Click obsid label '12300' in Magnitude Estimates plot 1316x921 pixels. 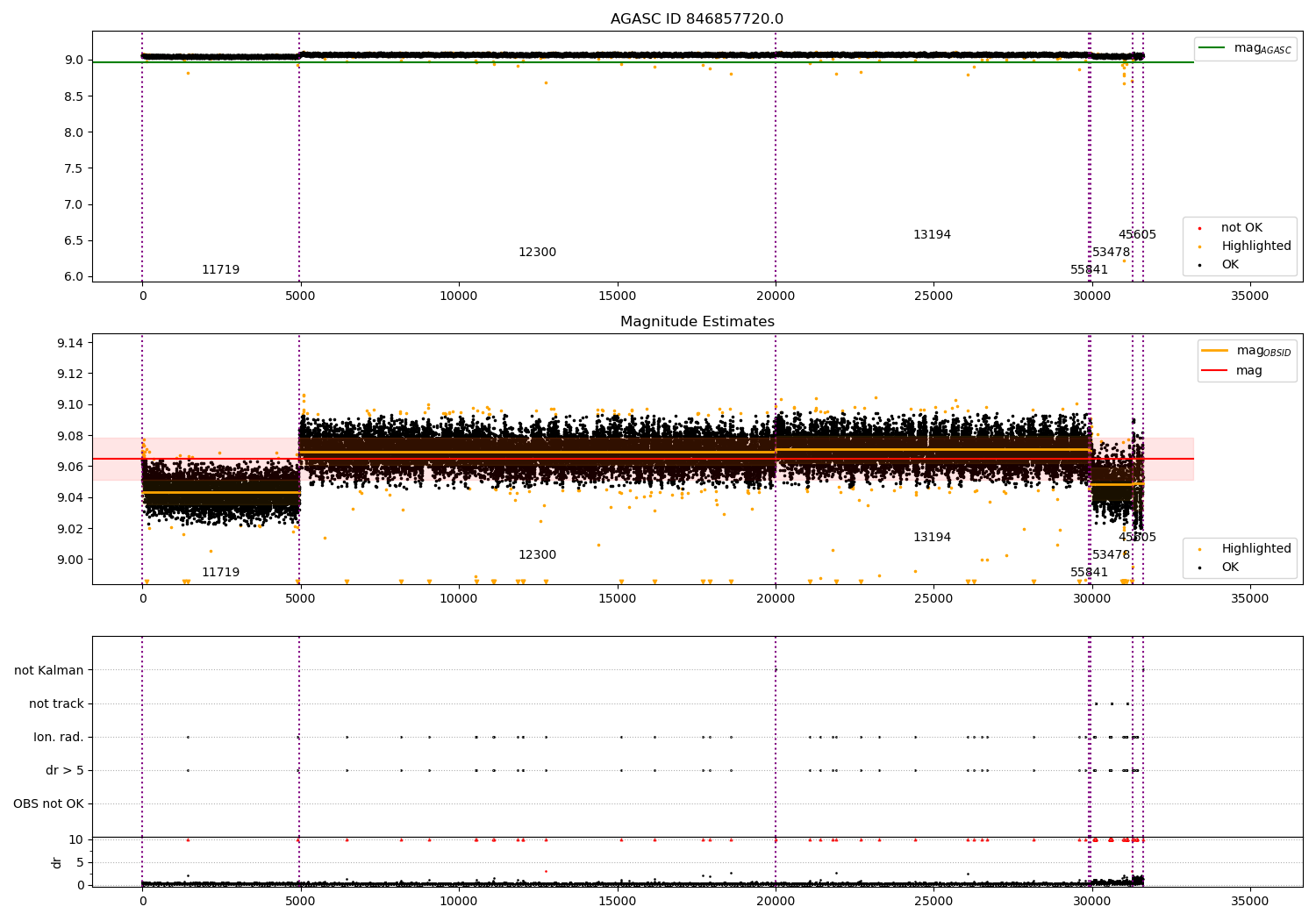point(537,555)
